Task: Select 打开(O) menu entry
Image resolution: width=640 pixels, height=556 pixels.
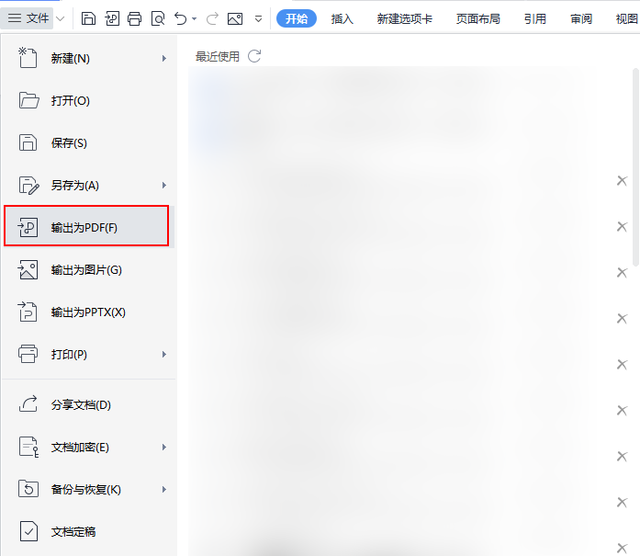Action: click(90, 100)
